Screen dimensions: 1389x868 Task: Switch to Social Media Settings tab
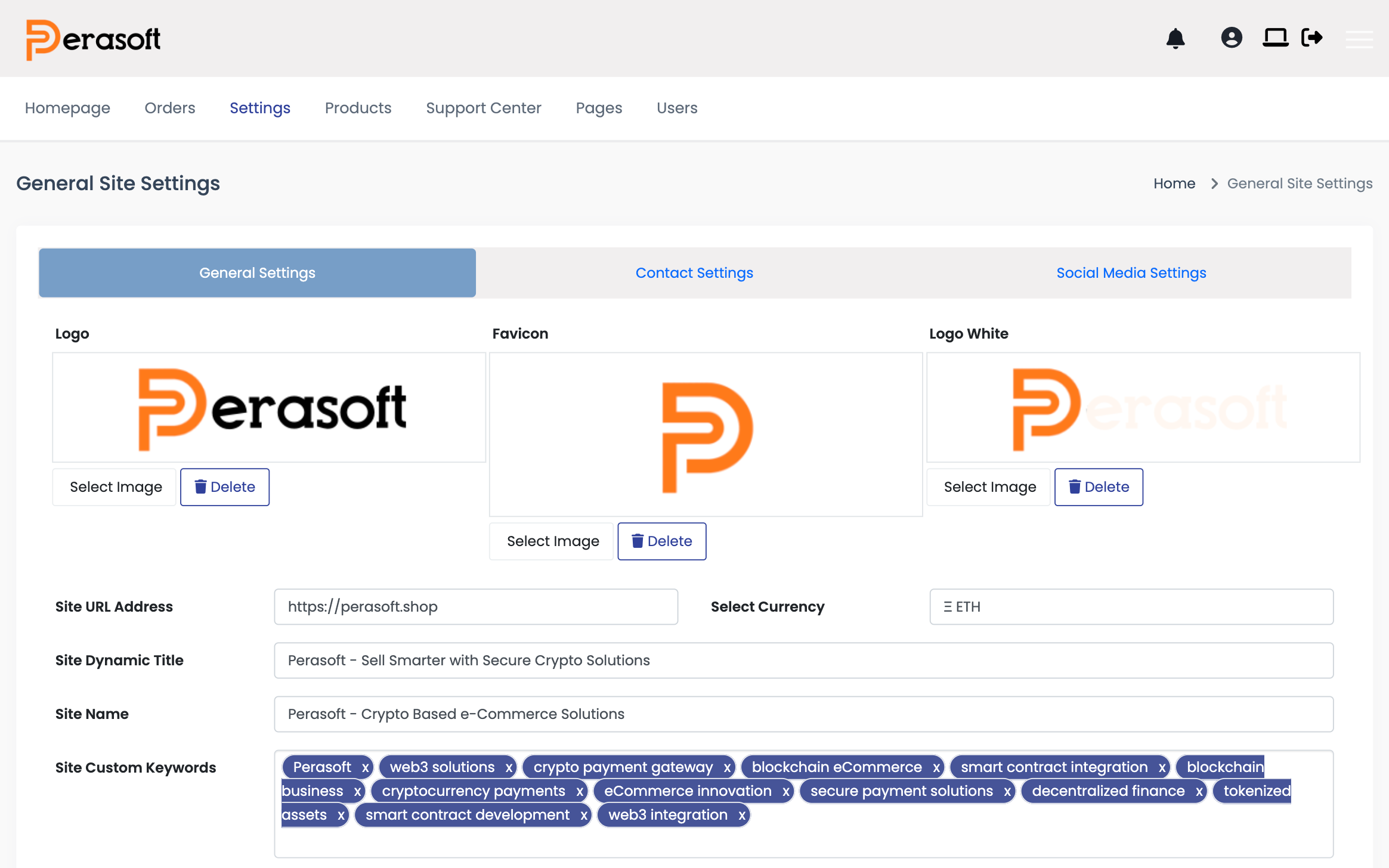pyautogui.click(x=1131, y=273)
